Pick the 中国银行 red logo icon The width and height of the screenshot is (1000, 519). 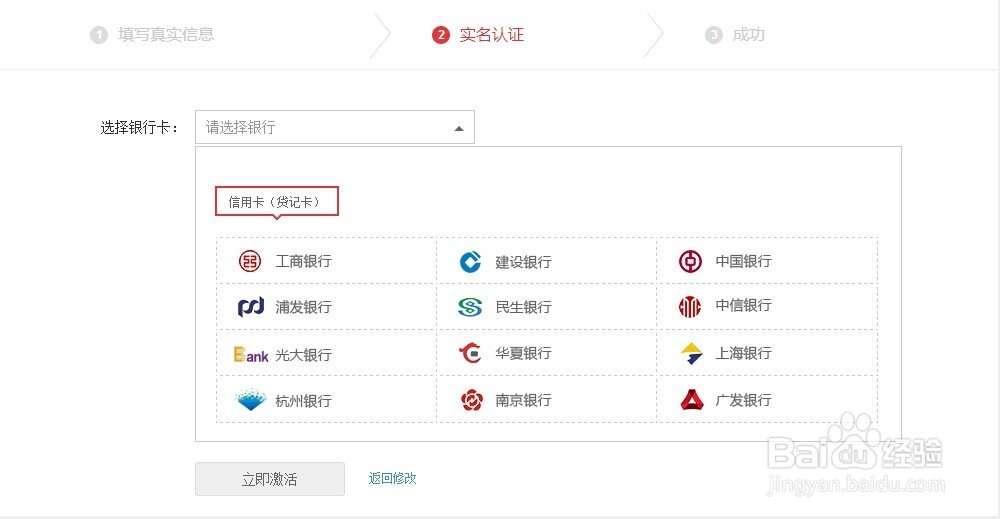click(x=690, y=261)
